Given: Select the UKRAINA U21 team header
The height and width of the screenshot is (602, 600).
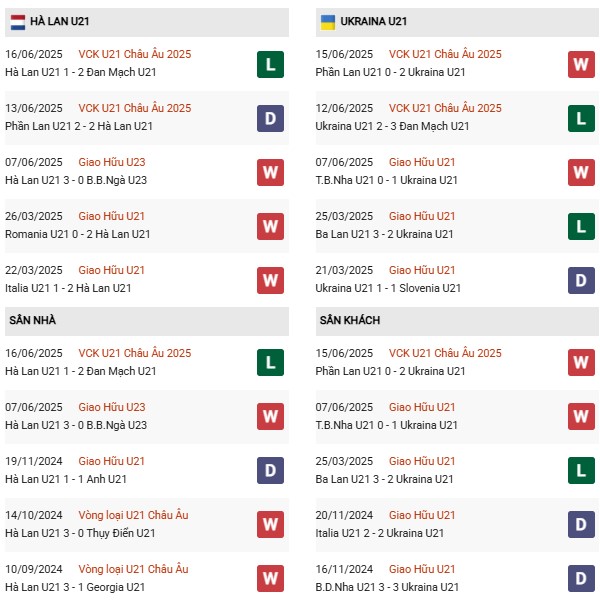Looking at the screenshot, I should click(x=373, y=21).
